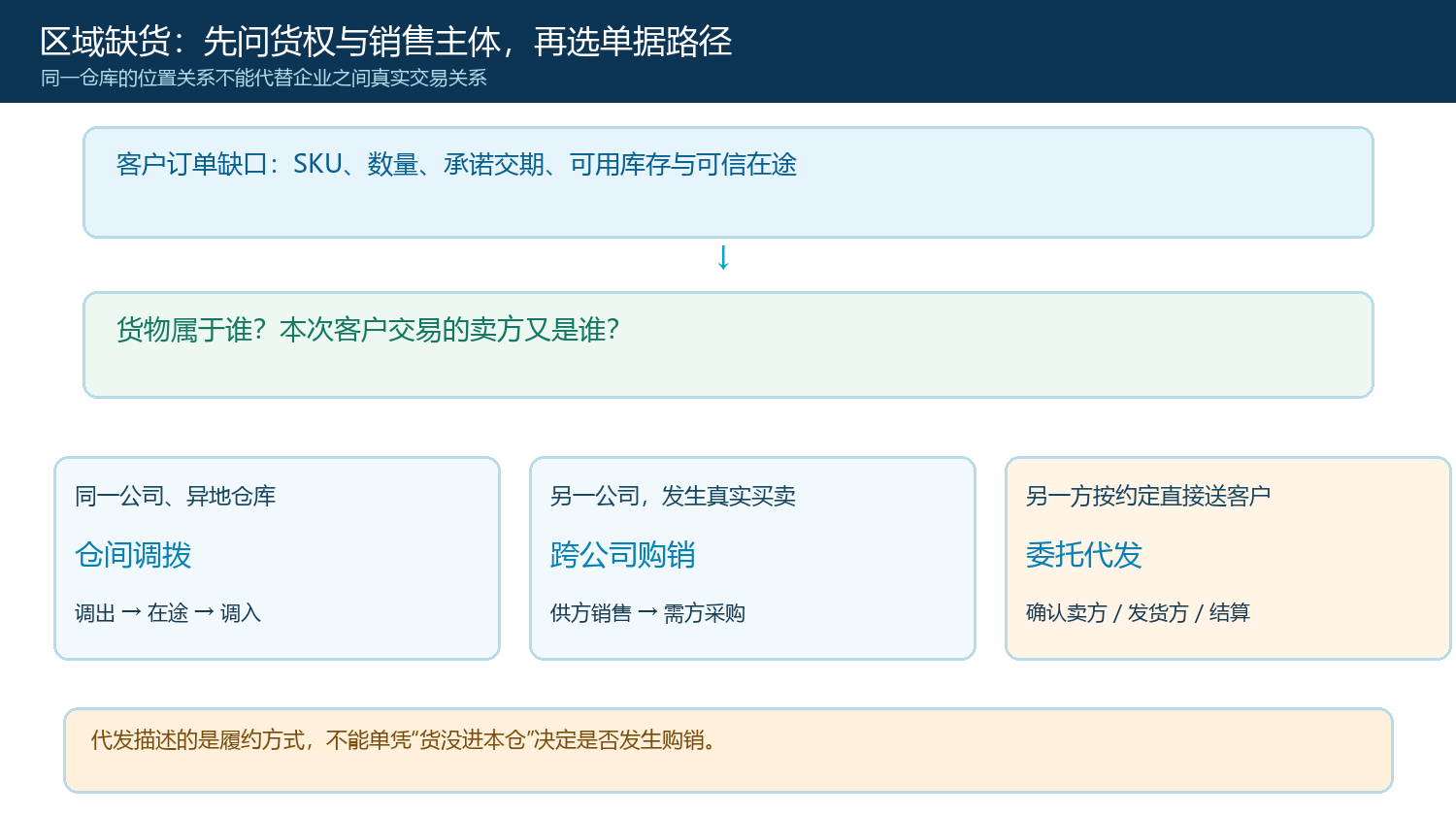The image size is (1456, 815).
Task: Click the slide title starting with "区域缺货"
Action: (x=386, y=42)
